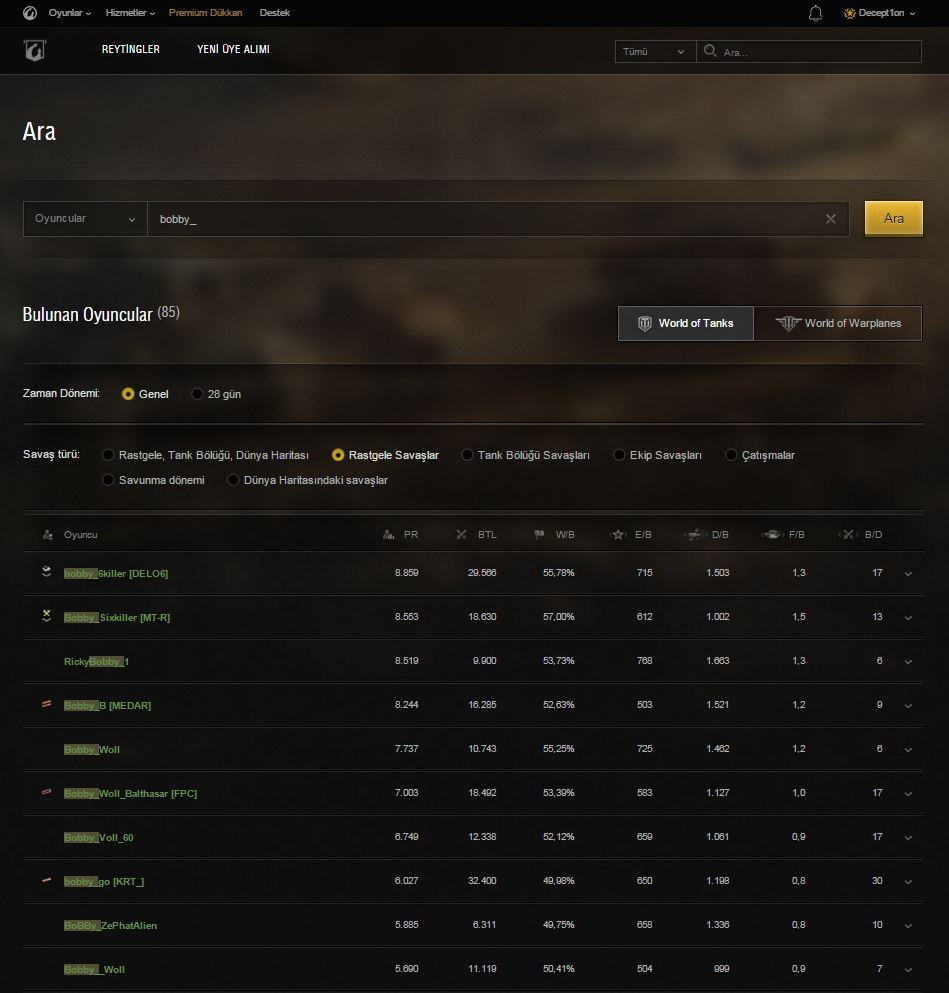Viewport: 949px width, 993px height.
Task: Select the 28 gün time period
Action: [198, 394]
